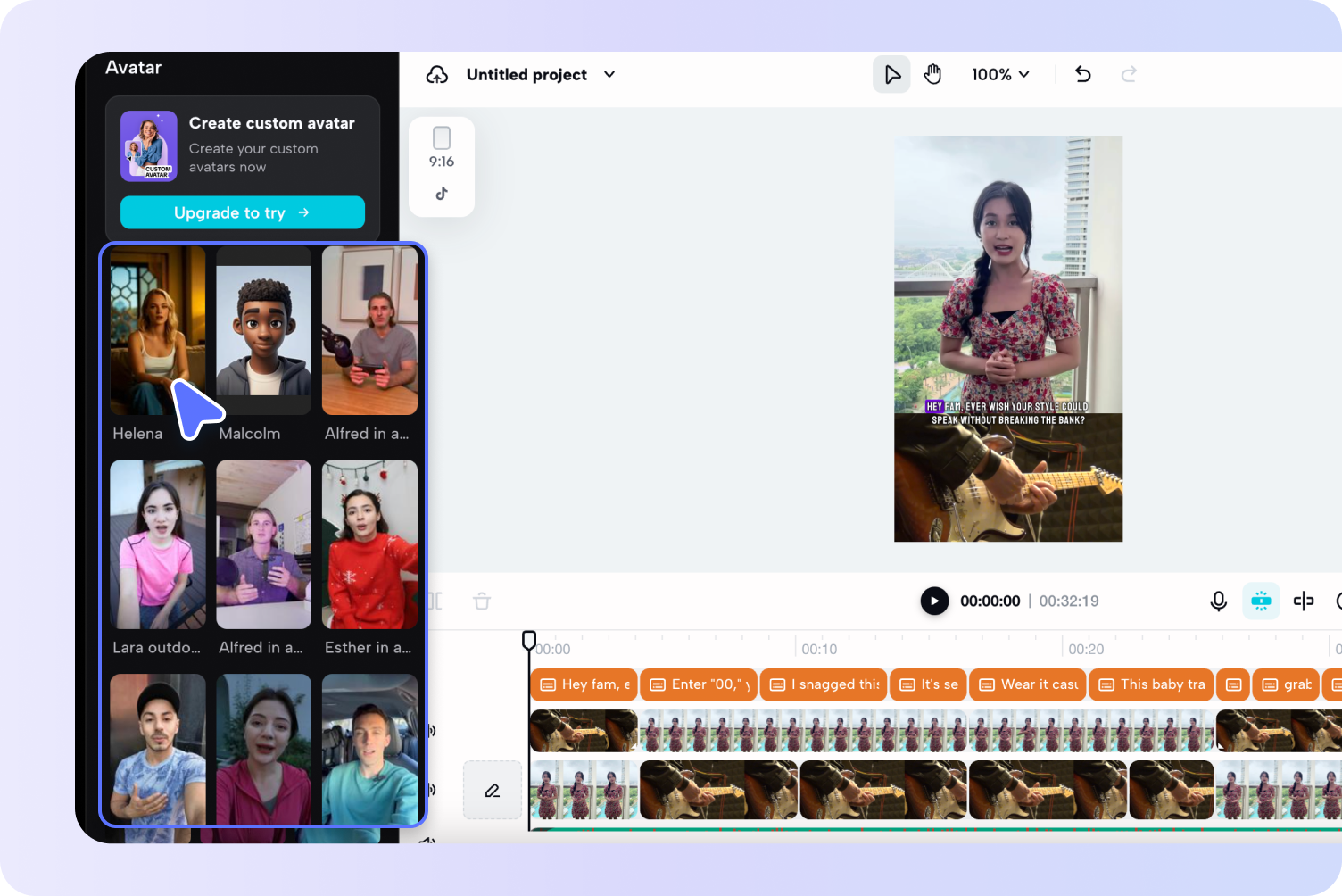The image size is (1342, 896).
Task: Click the Malcolm name label
Action: [x=250, y=434]
